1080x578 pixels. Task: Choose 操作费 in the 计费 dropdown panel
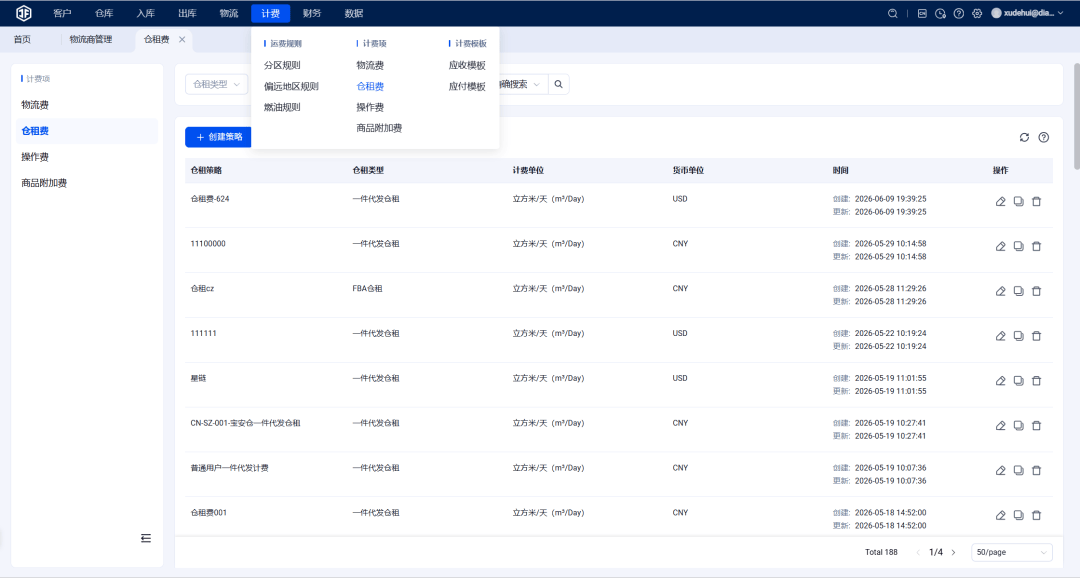tap(370, 107)
